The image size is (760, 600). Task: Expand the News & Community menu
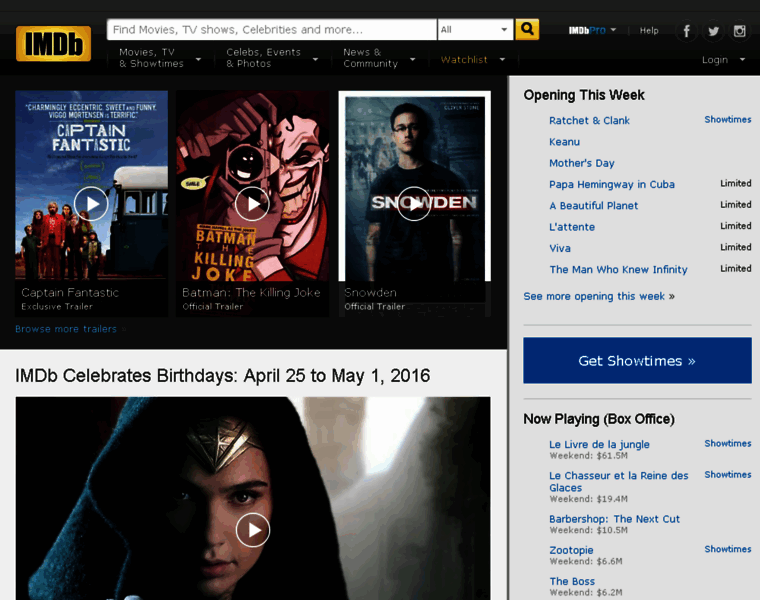pos(379,58)
